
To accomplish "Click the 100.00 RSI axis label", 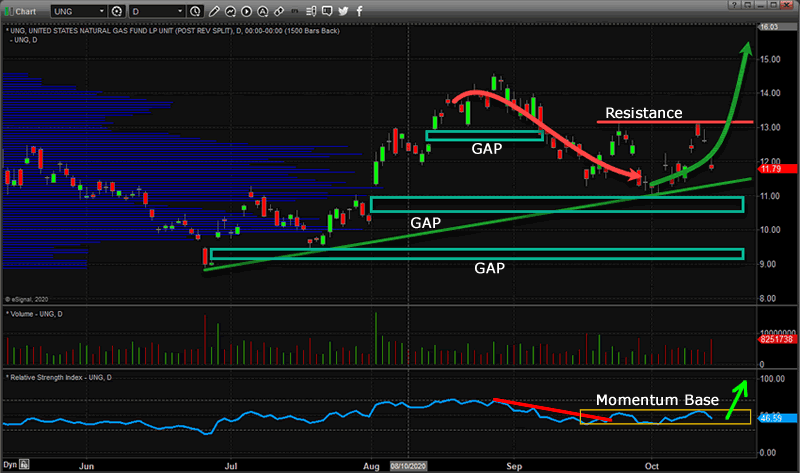I will 772,379.
